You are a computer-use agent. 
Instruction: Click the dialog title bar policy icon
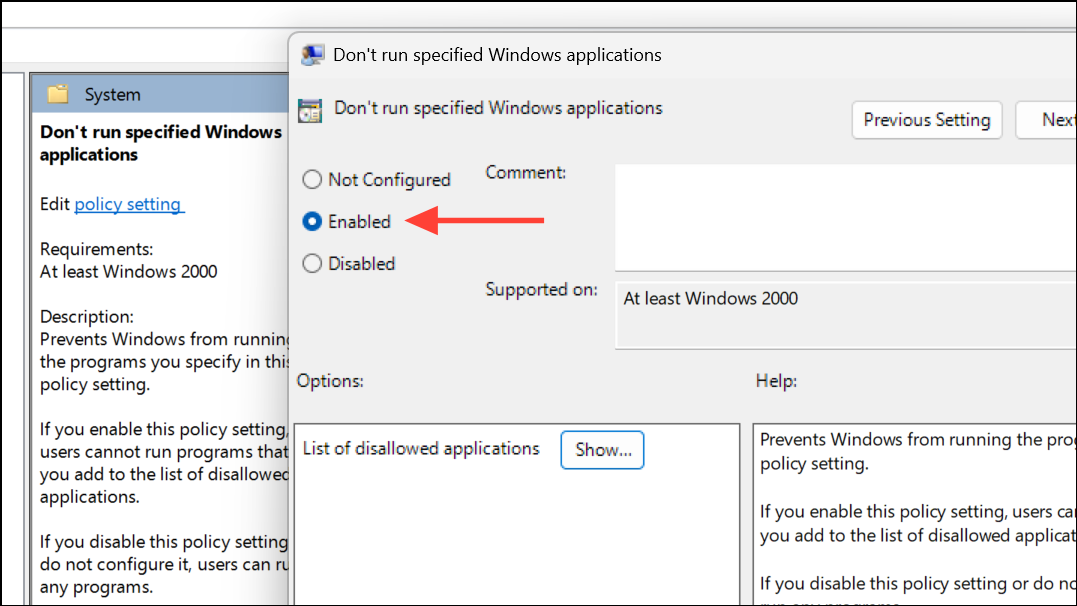point(313,55)
